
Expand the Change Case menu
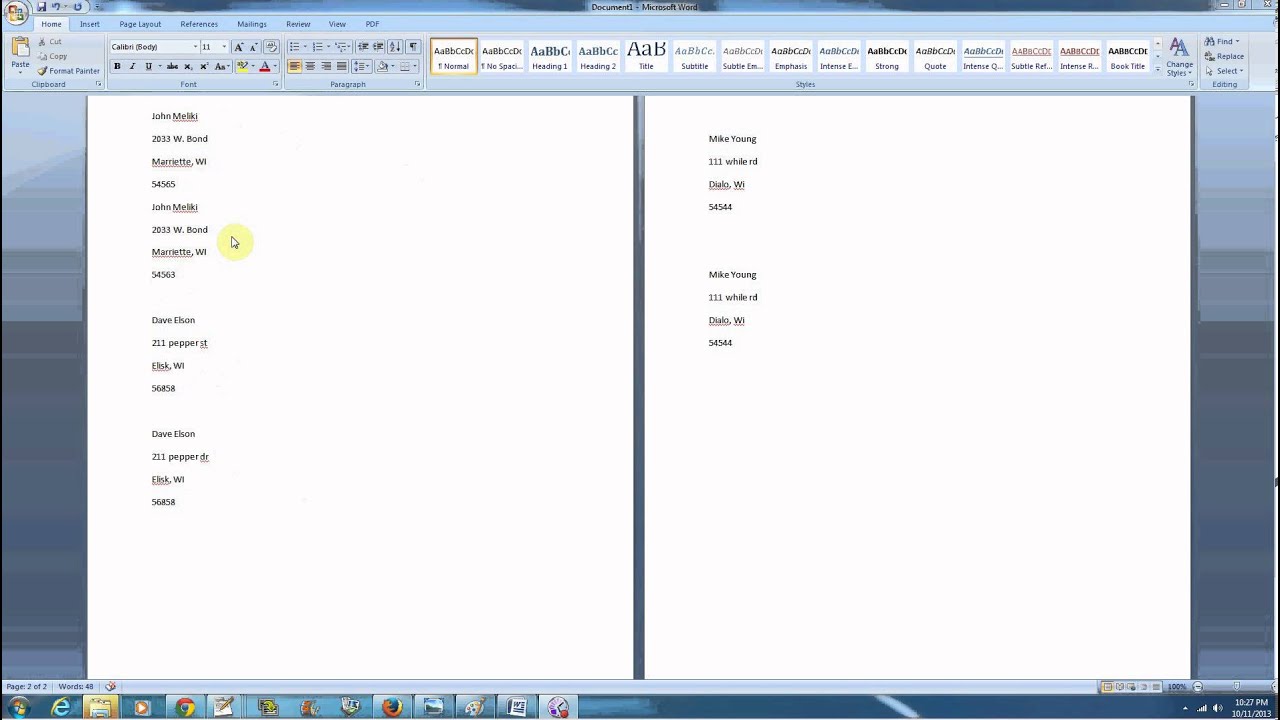[222, 67]
